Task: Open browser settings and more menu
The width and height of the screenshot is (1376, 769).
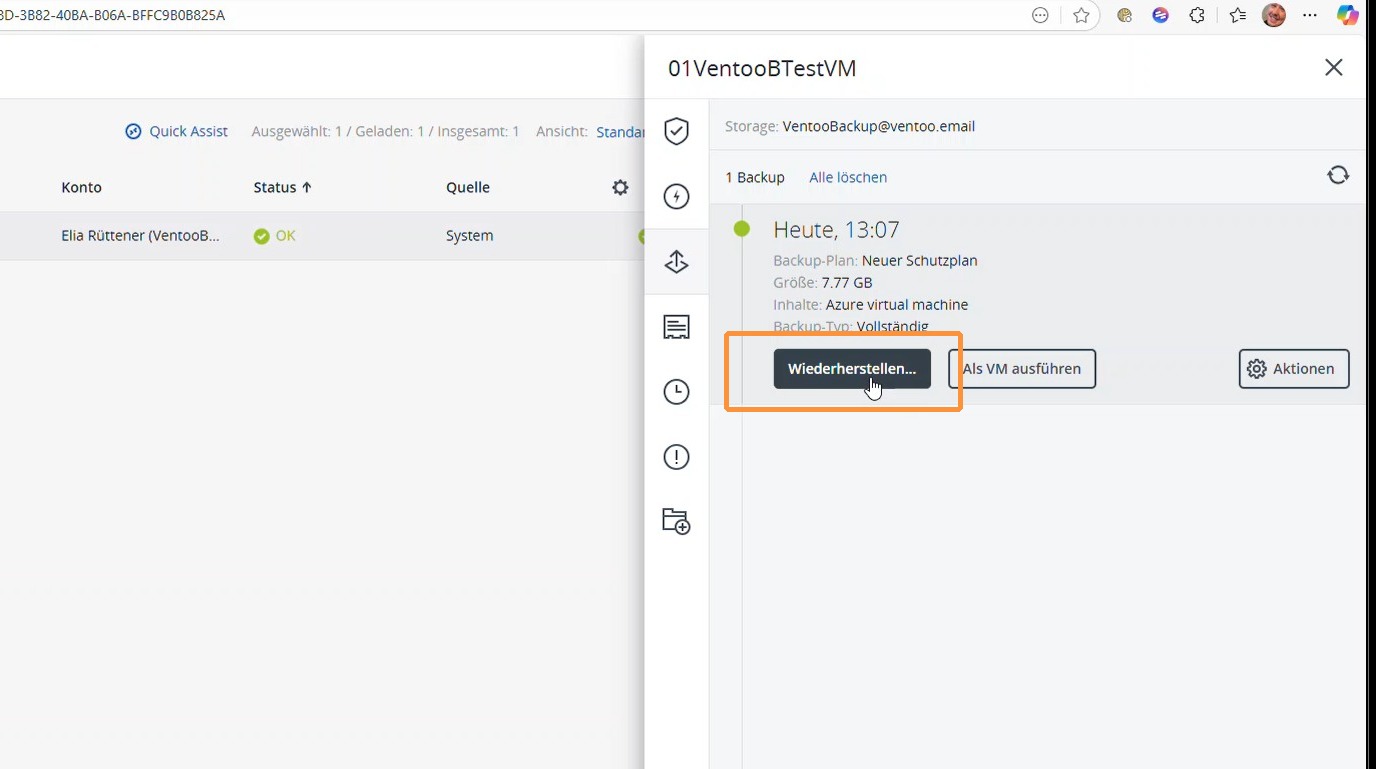Action: coord(1311,15)
